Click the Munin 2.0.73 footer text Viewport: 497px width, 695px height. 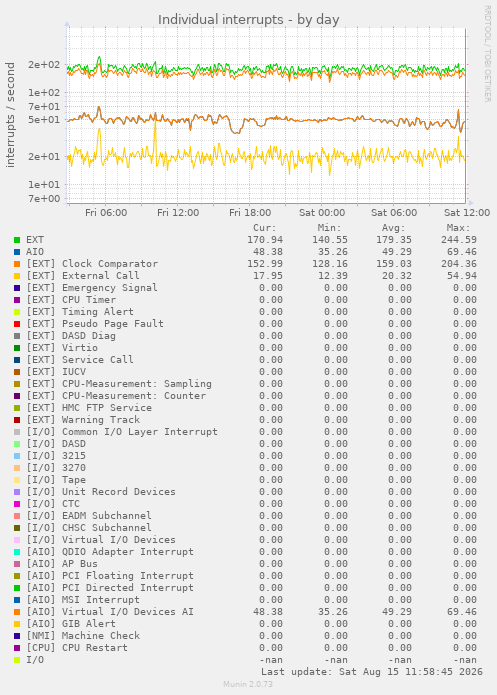pyautogui.click(x=248, y=684)
